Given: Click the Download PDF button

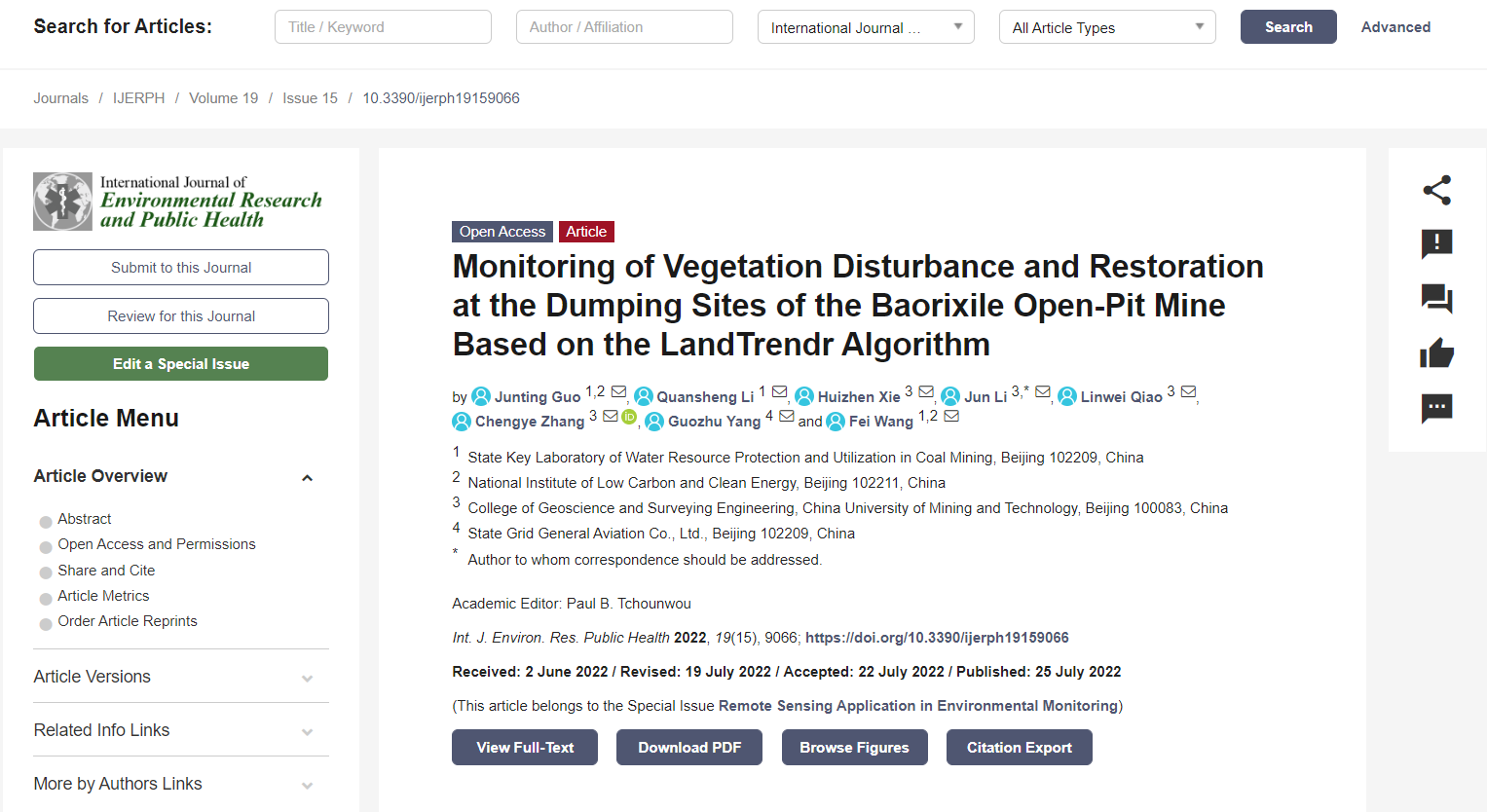Looking at the screenshot, I should (x=689, y=748).
